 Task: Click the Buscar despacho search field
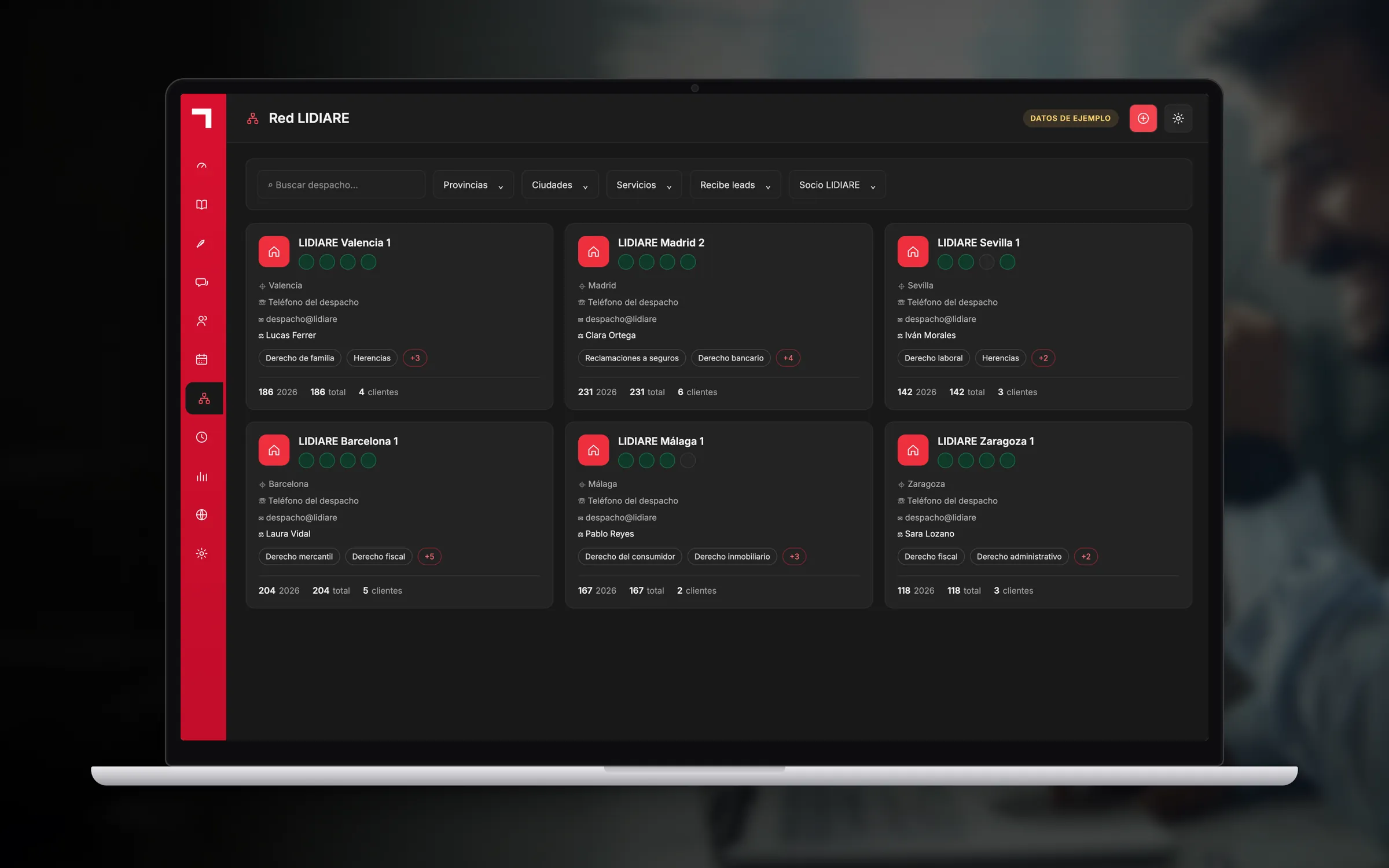[341, 185]
